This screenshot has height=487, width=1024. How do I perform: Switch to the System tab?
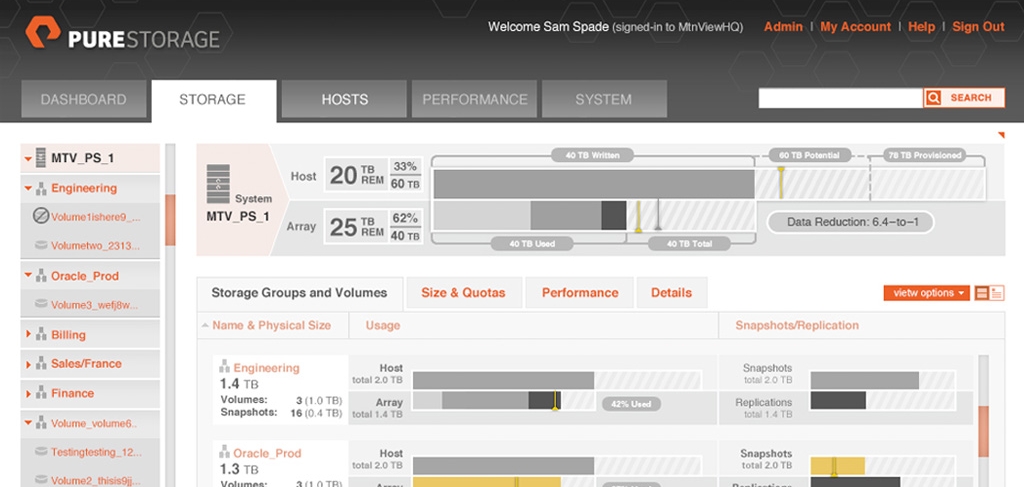pos(603,99)
